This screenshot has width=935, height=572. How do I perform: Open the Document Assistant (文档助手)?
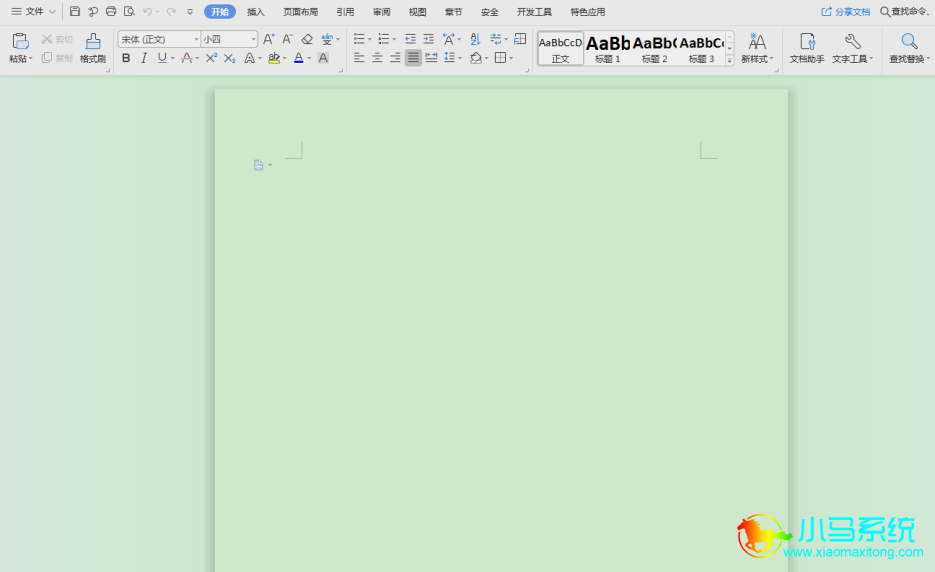[807, 48]
